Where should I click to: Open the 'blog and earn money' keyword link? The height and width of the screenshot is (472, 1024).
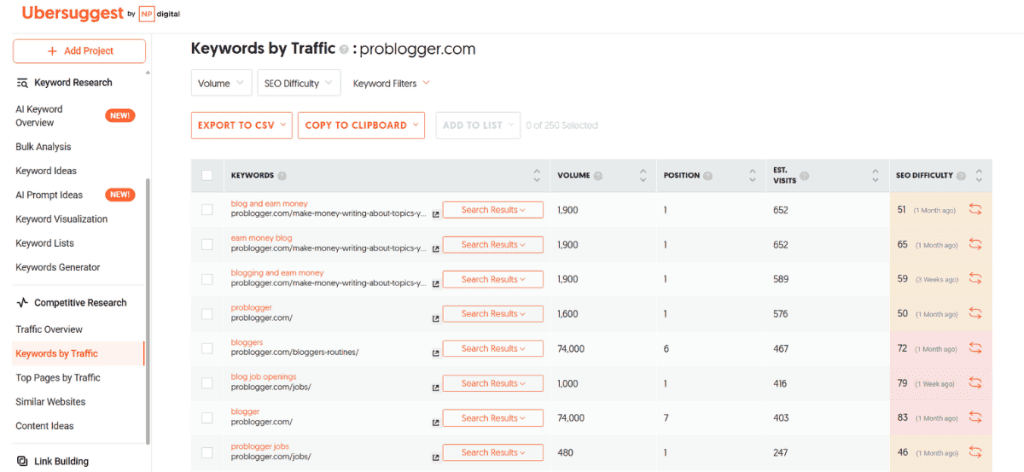click(x=269, y=204)
